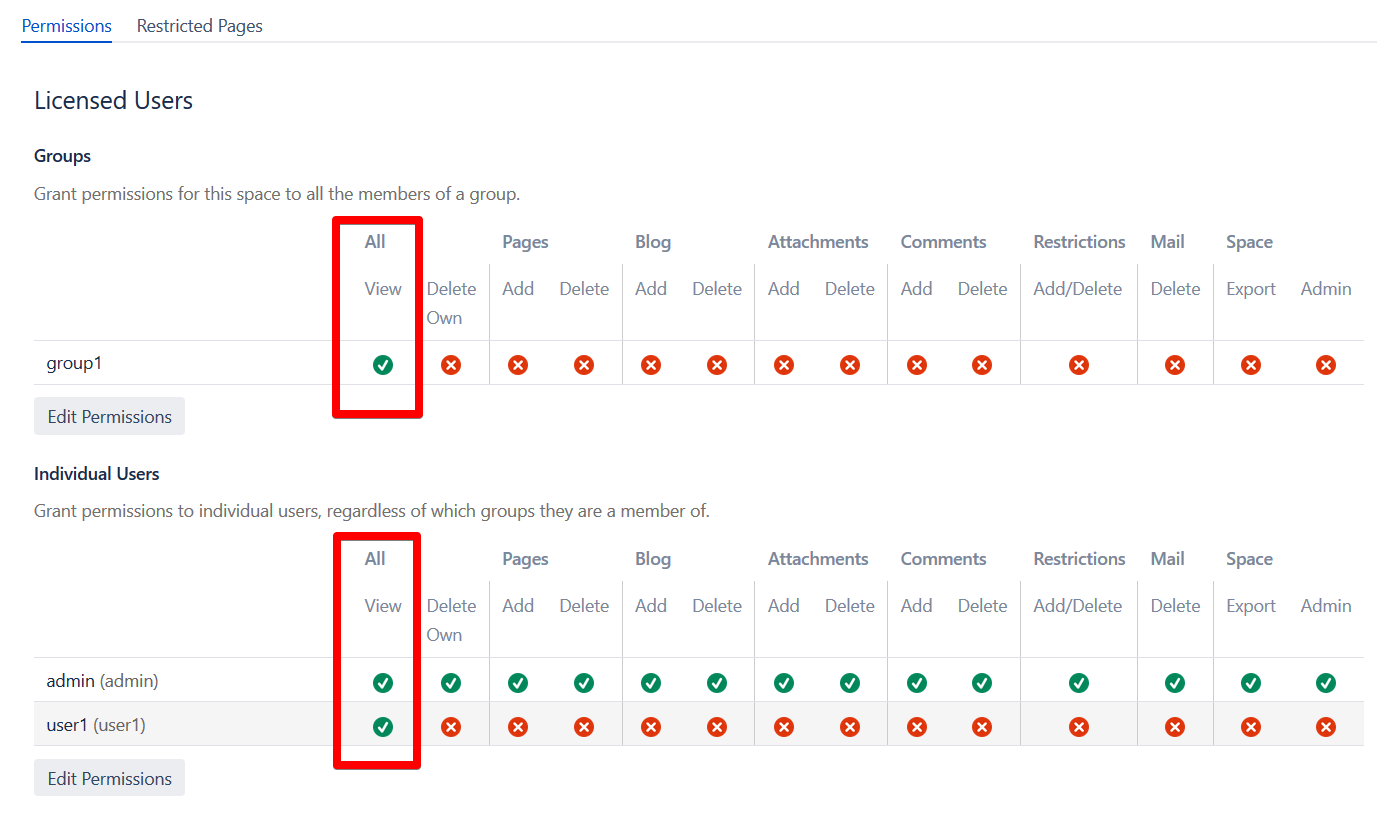Click group1 Mail Delete red cross icon

[1175, 365]
